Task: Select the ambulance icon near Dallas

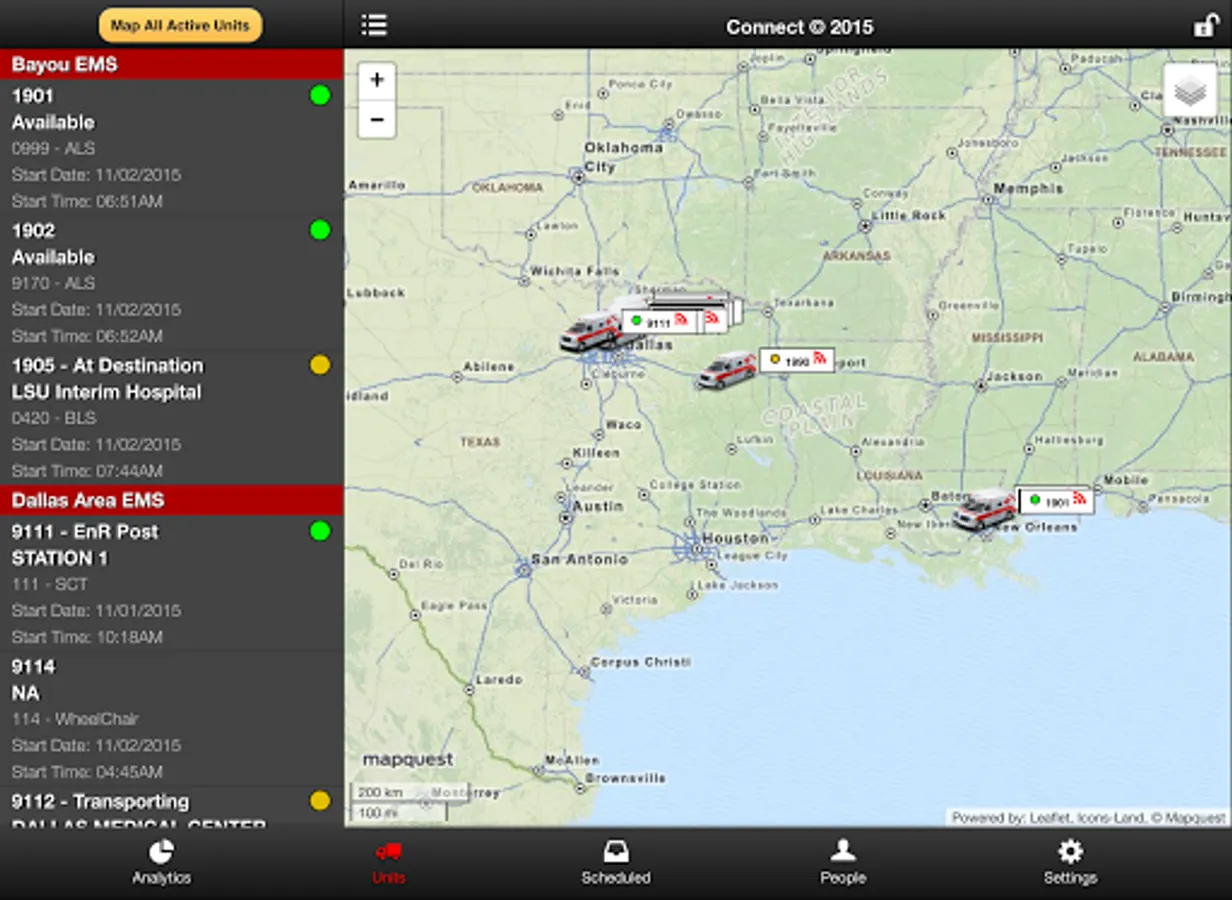Action: tap(590, 332)
